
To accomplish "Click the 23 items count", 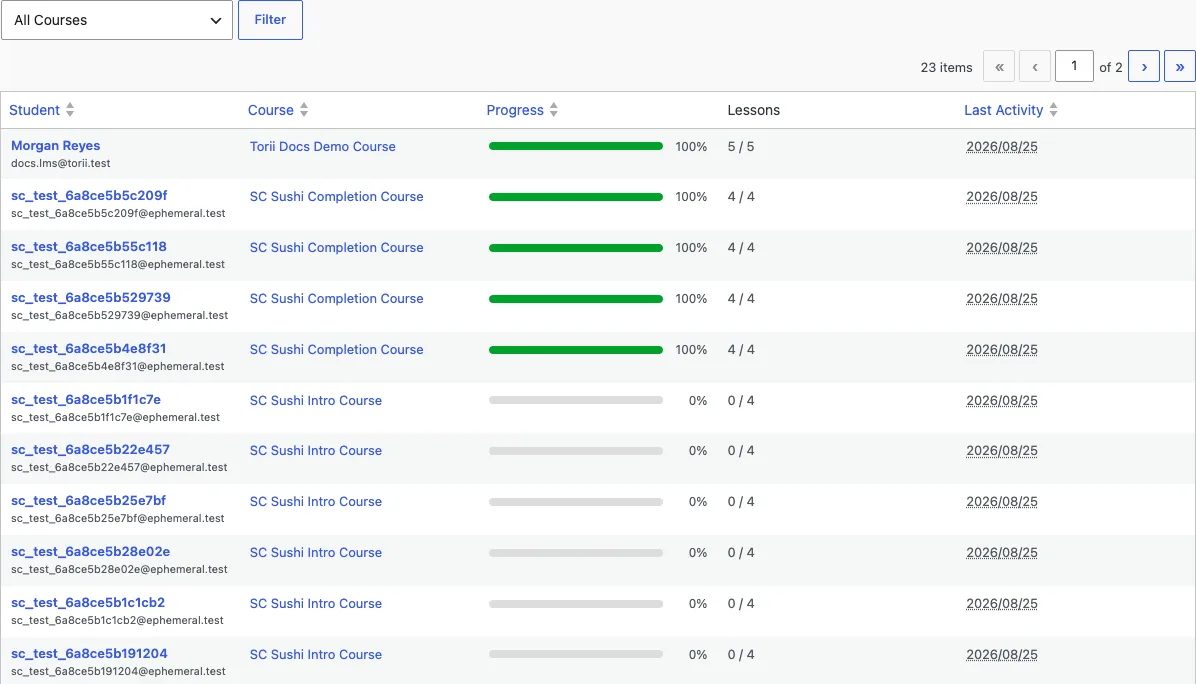I will coord(947,67).
